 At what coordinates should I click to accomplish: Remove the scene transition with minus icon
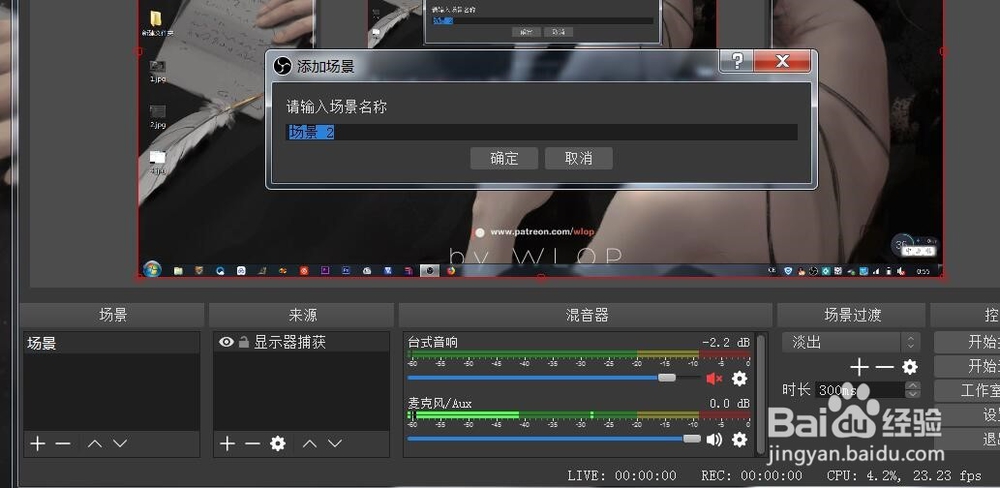pos(884,367)
